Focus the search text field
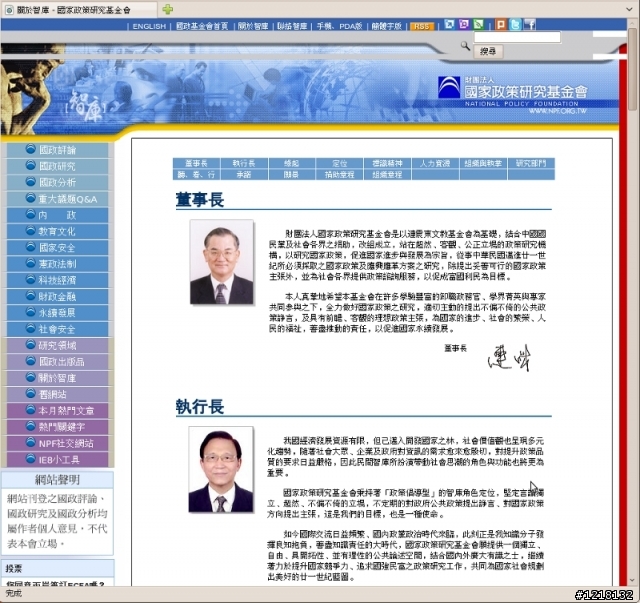This screenshot has height=603, width=640. (517, 37)
